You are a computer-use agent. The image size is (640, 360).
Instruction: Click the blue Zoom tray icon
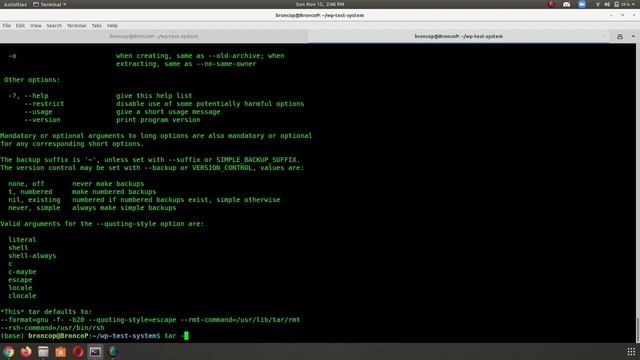click(x=582, y=4)
